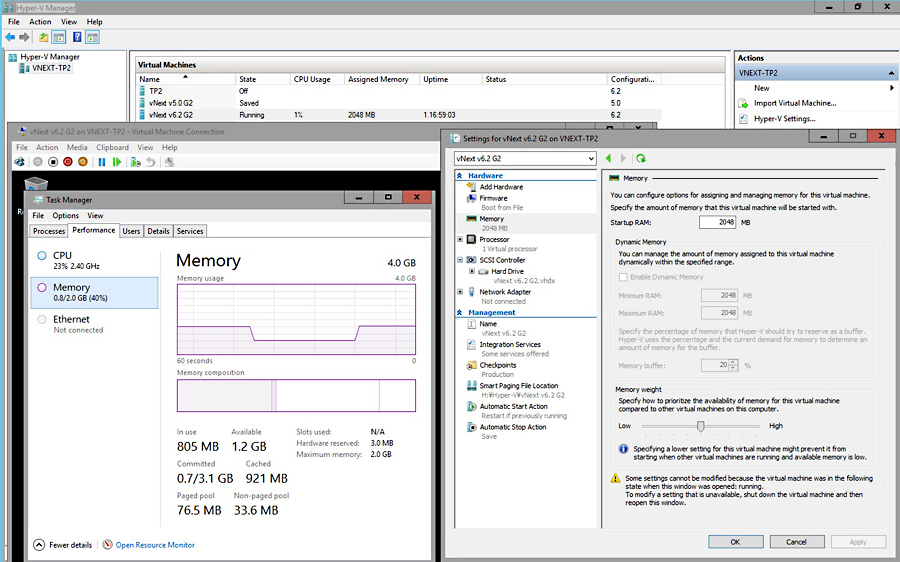Viewport: 900px width, 562px height.
Task: Select Hard Drive under SCSI Controller
Action: [x=507, y=271]
